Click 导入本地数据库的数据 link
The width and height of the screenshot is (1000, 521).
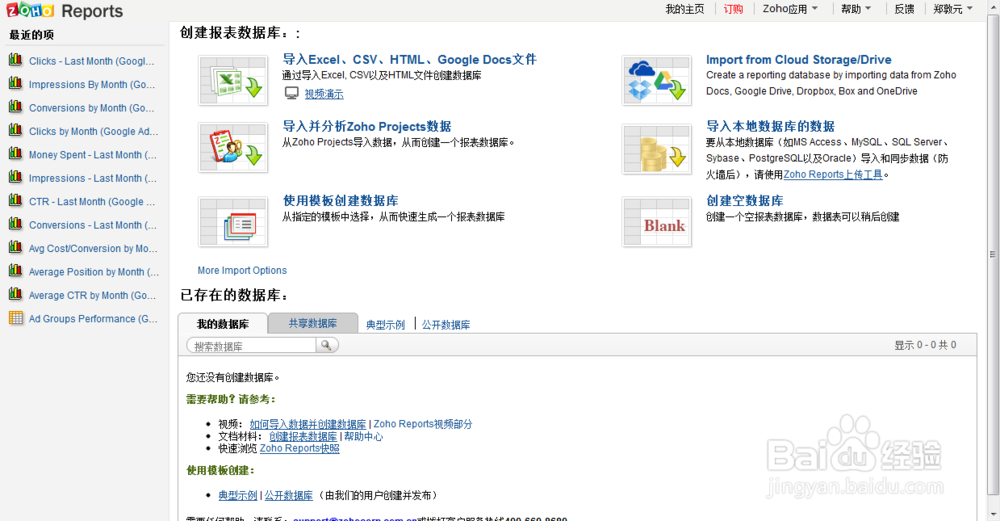[770, 126]
